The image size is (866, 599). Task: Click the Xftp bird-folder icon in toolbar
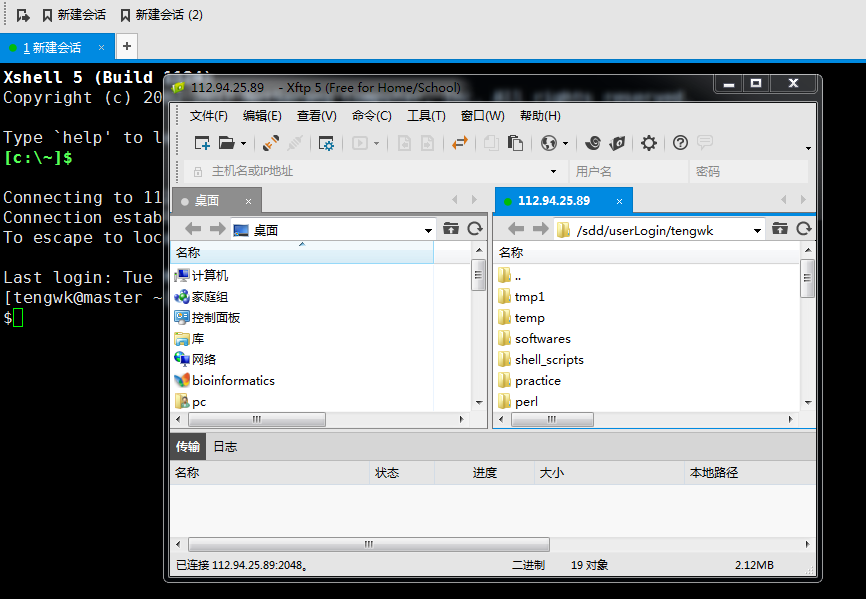click(617, 144)
